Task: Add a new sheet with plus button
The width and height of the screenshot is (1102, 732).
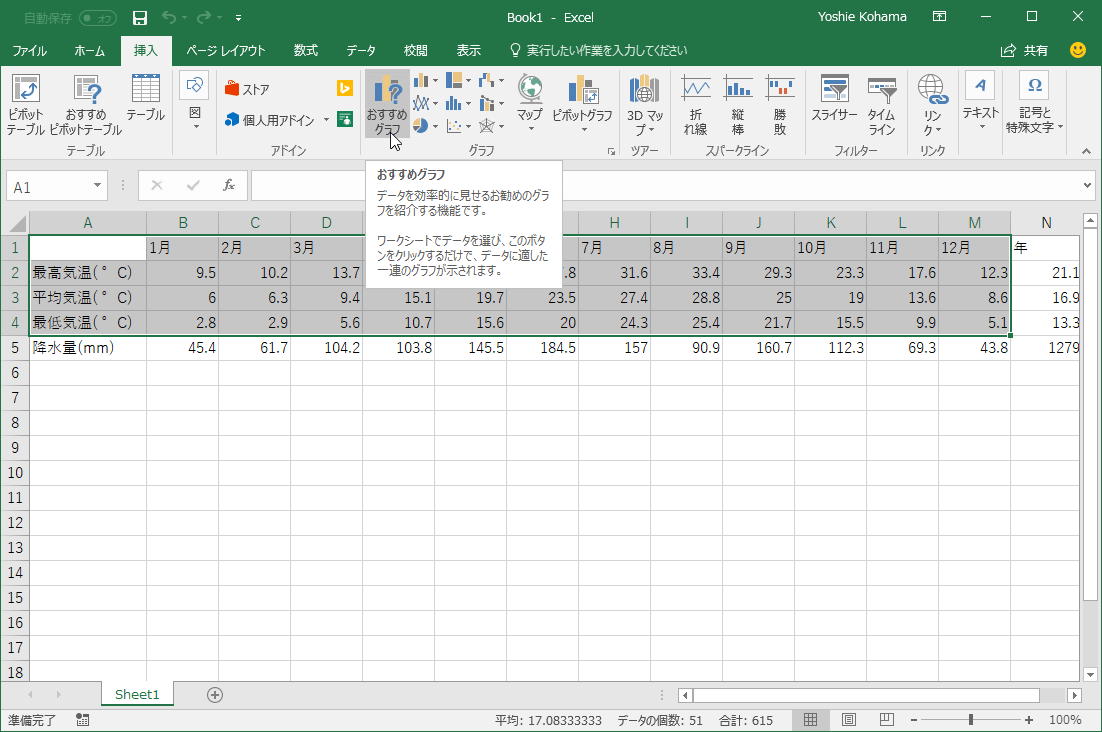Action: [214, 695]
